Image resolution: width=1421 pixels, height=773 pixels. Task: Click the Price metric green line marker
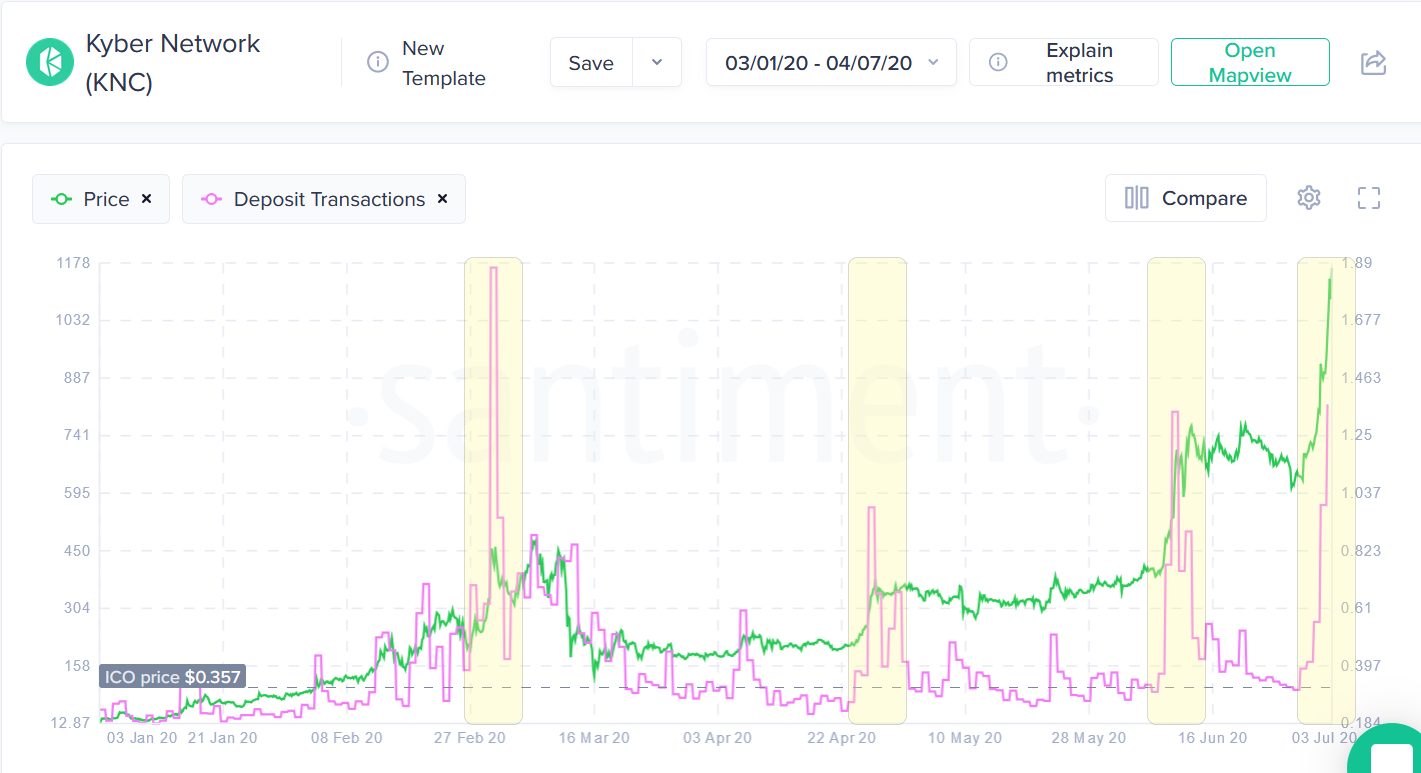(62, 199)
